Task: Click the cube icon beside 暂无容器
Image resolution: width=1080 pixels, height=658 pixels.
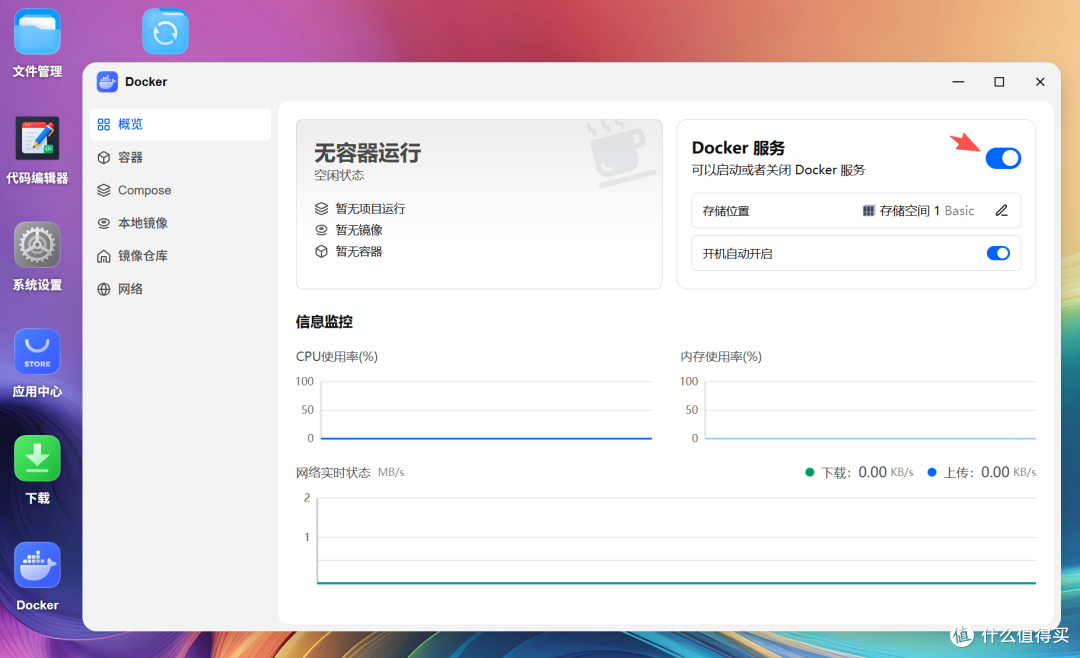Action: pos(321,251)
